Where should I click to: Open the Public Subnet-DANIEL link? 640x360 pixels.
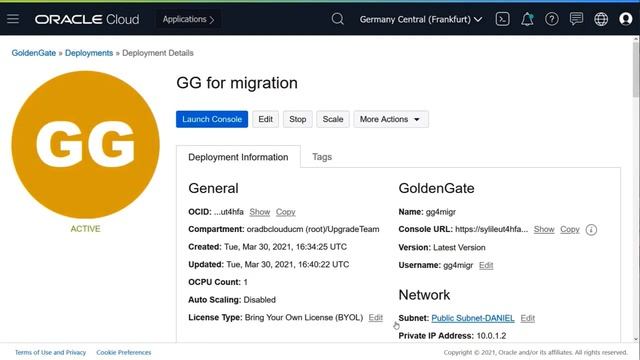pyautogui.click(x=473, y=318)
